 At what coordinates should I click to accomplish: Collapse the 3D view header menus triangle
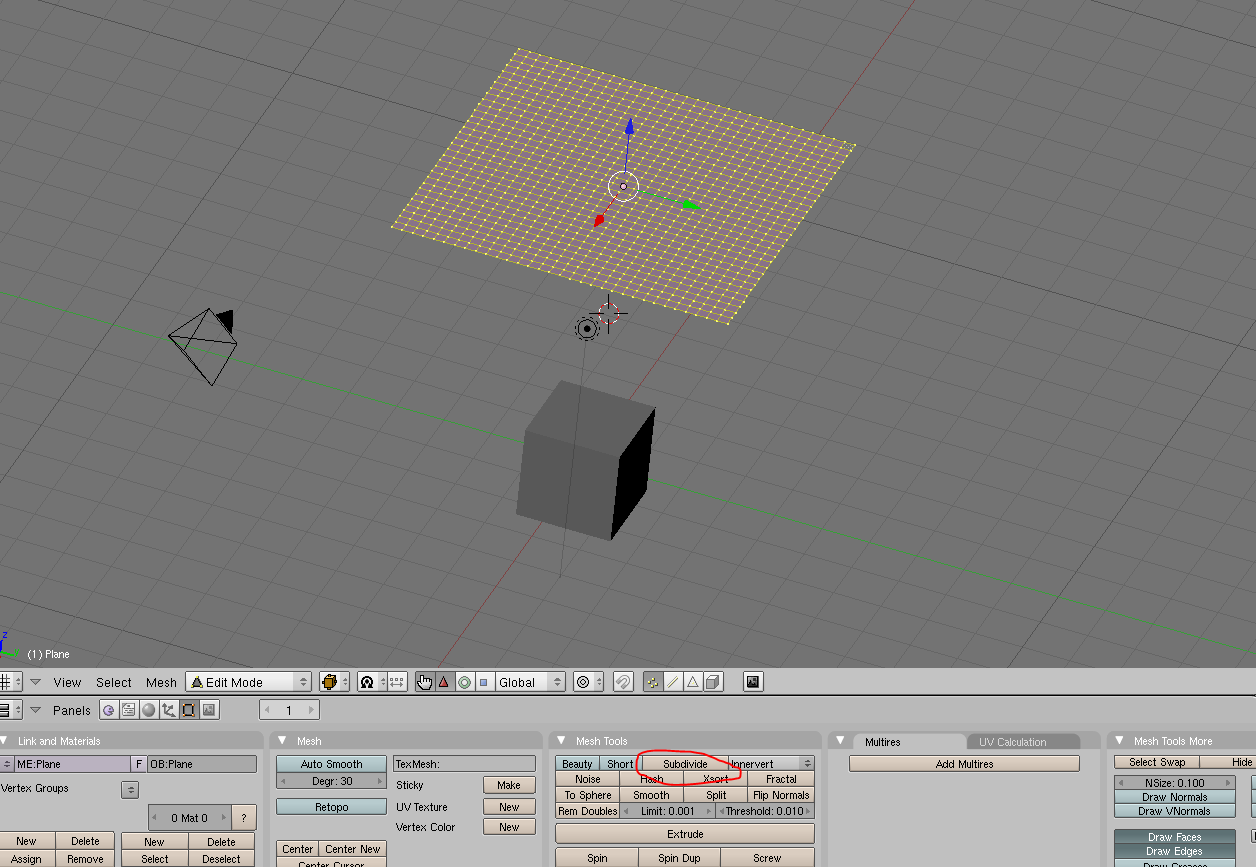(x=36, y=682)
